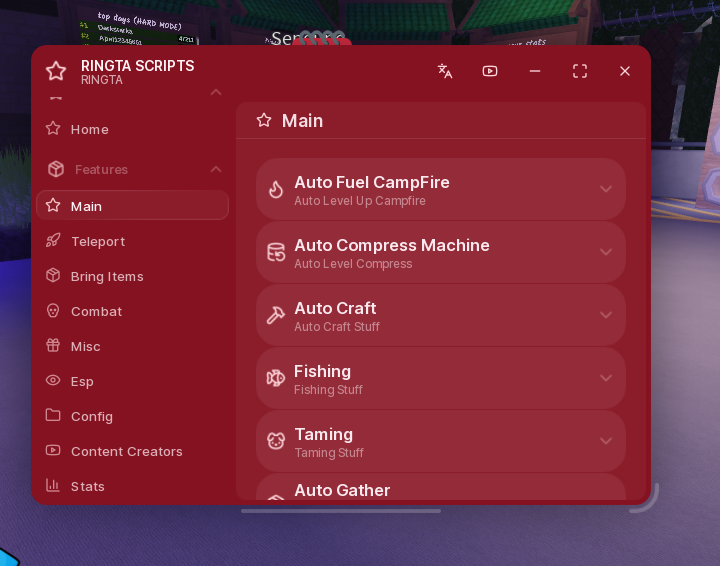
Task: Collapse the Features group chevron
Action: 216,169
